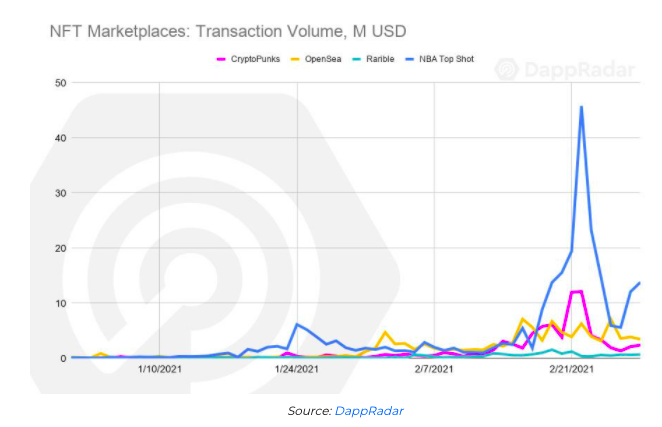Click the CryptoPunks magenta peak near 12

click(x=577, y=291)
